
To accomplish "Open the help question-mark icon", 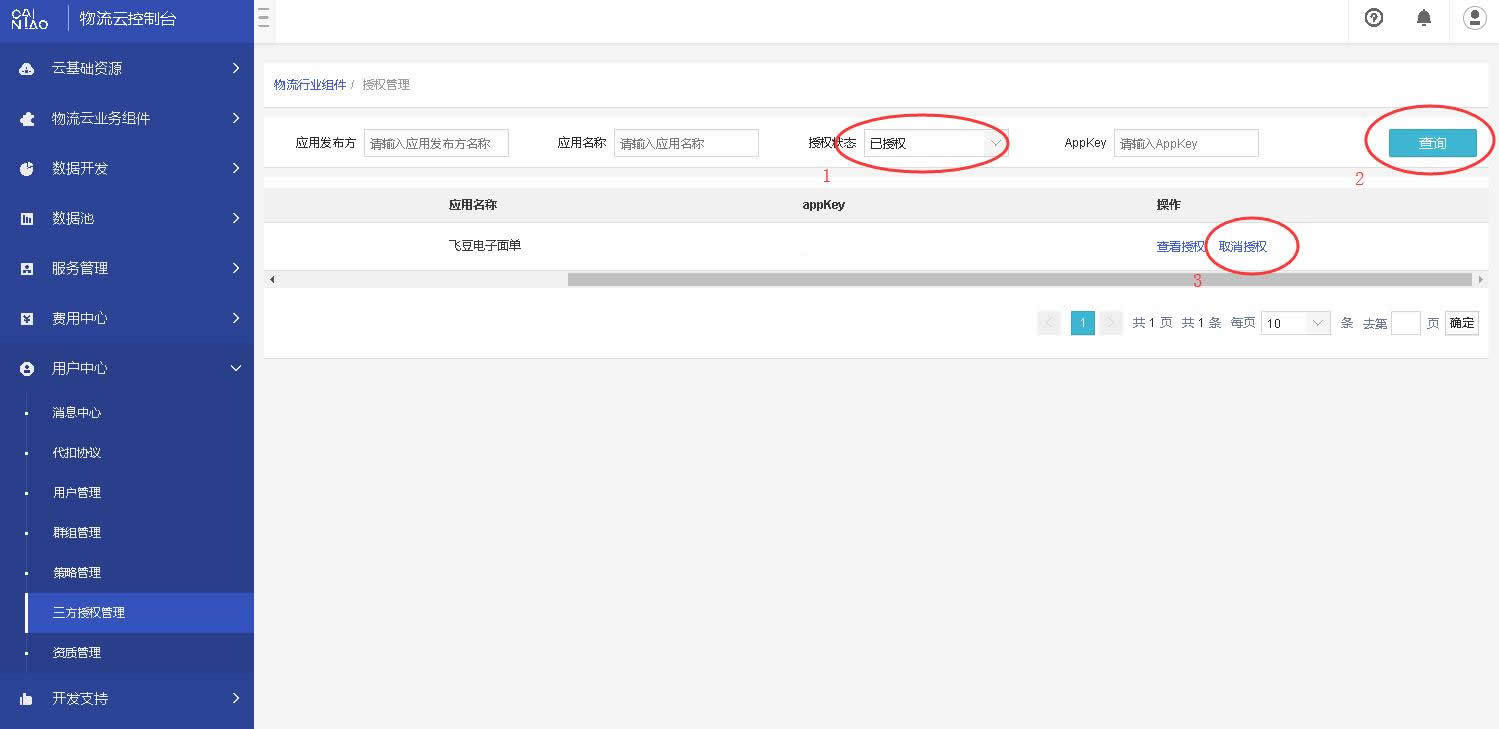I will pos(1373,18).
